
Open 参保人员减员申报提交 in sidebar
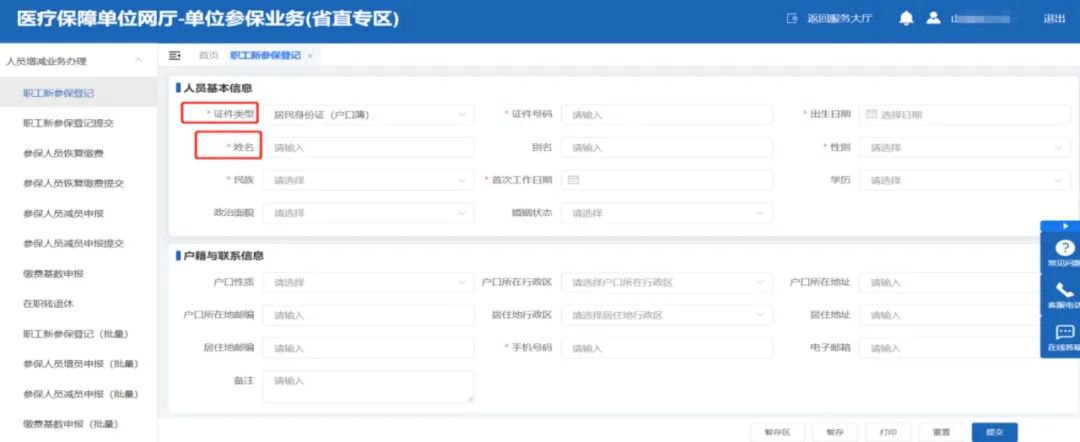[74, 243]
